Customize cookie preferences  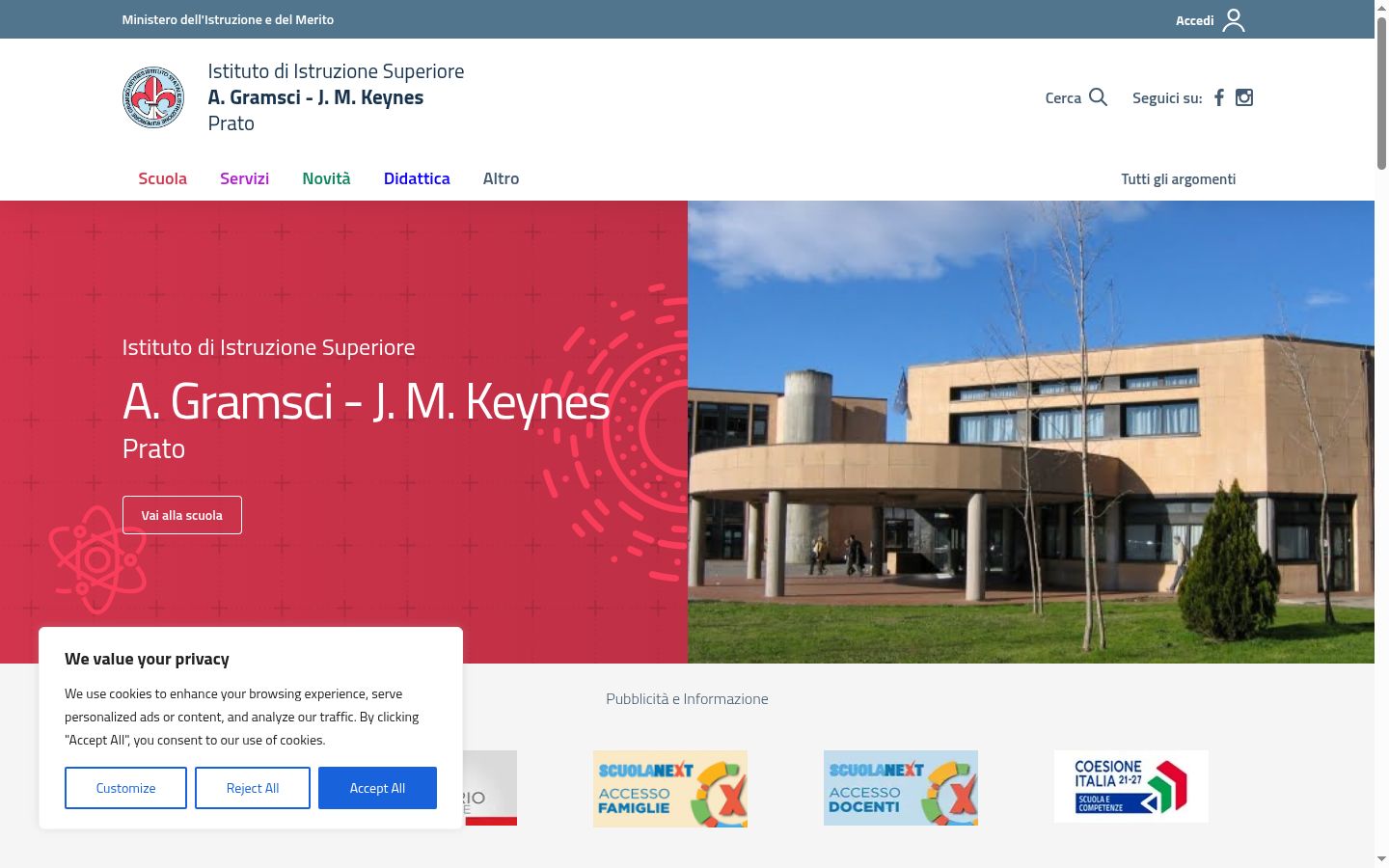pyautogui.click(x=125, y=788)
